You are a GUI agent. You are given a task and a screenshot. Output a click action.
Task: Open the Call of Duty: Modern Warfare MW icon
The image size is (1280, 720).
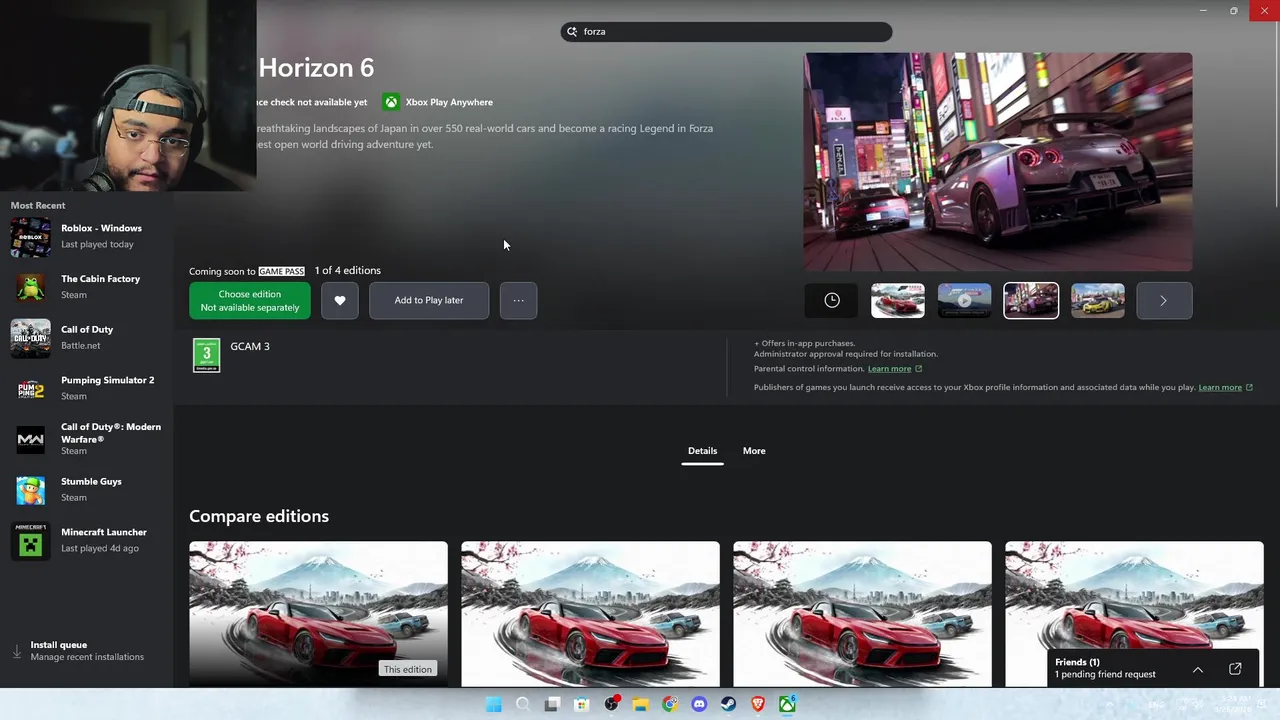[30, 439]
